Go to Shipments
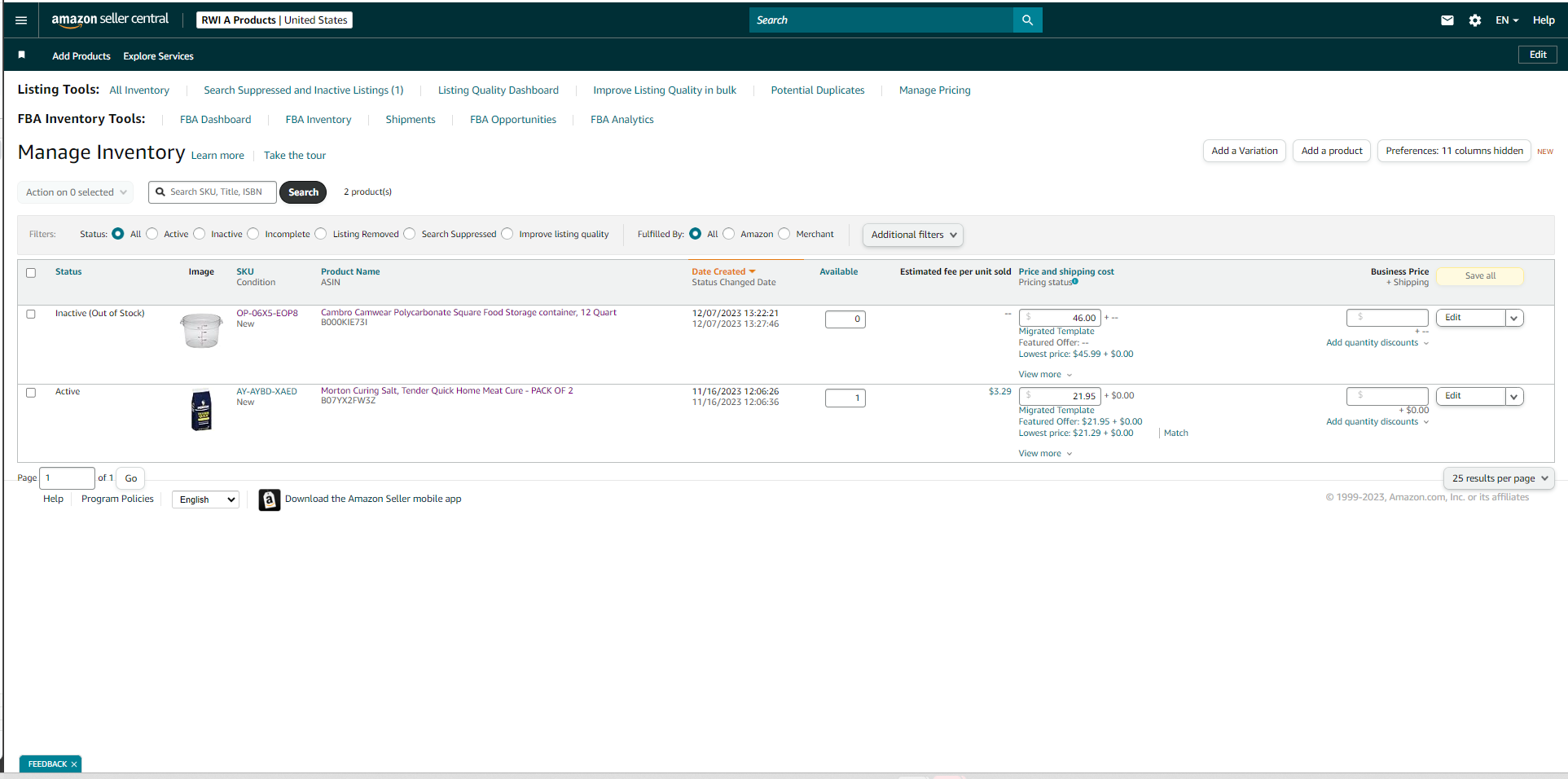The image size is (1568, 779). tap(411, 120)
